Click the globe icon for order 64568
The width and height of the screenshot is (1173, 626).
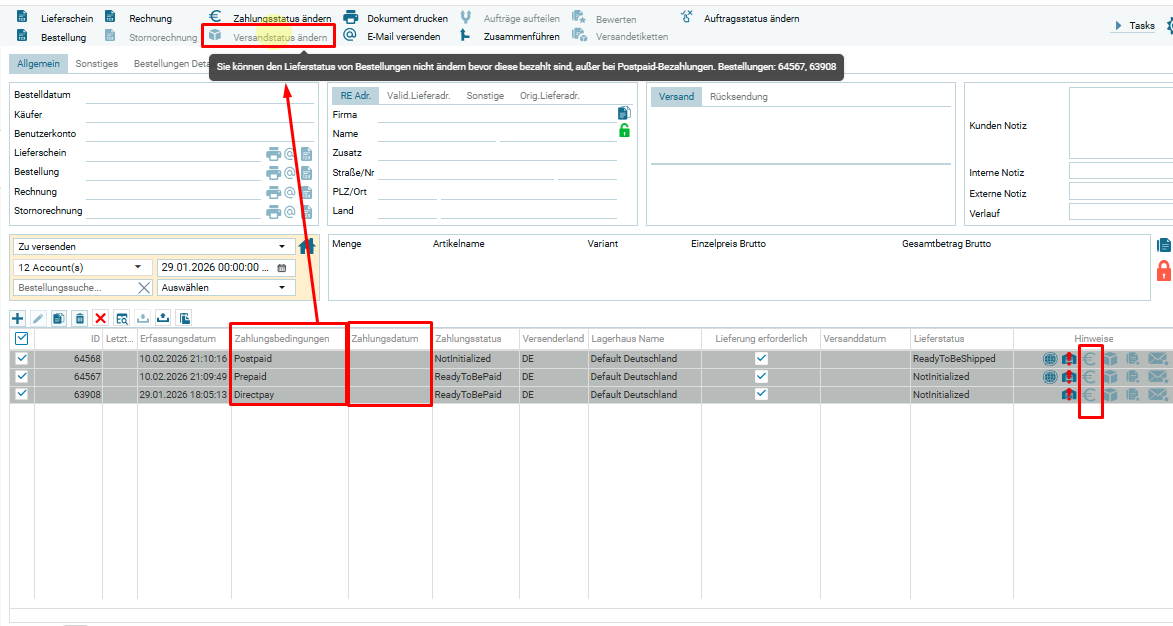pyautogui.click(x=1049, y=359)
